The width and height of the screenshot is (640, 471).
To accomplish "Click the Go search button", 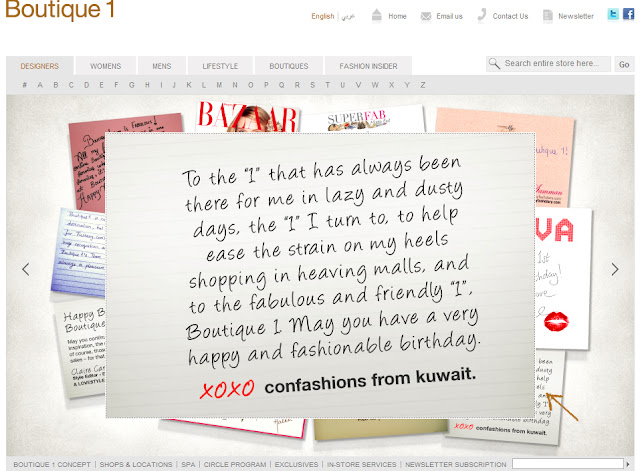I will coord(624,64).
